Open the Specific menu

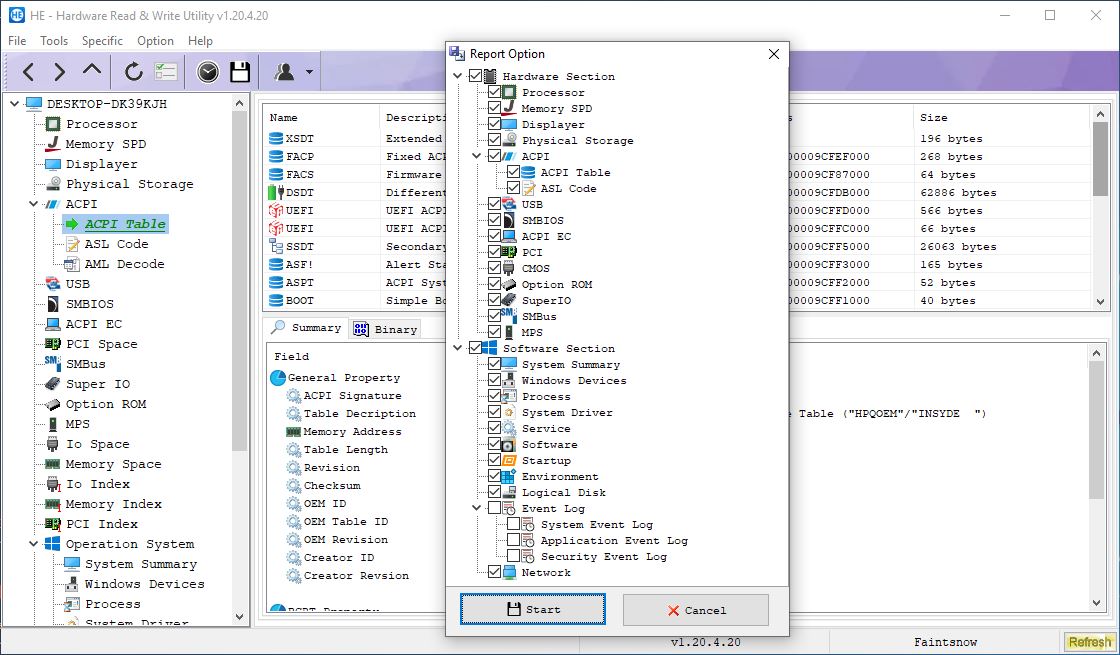[x=102, y=41]
